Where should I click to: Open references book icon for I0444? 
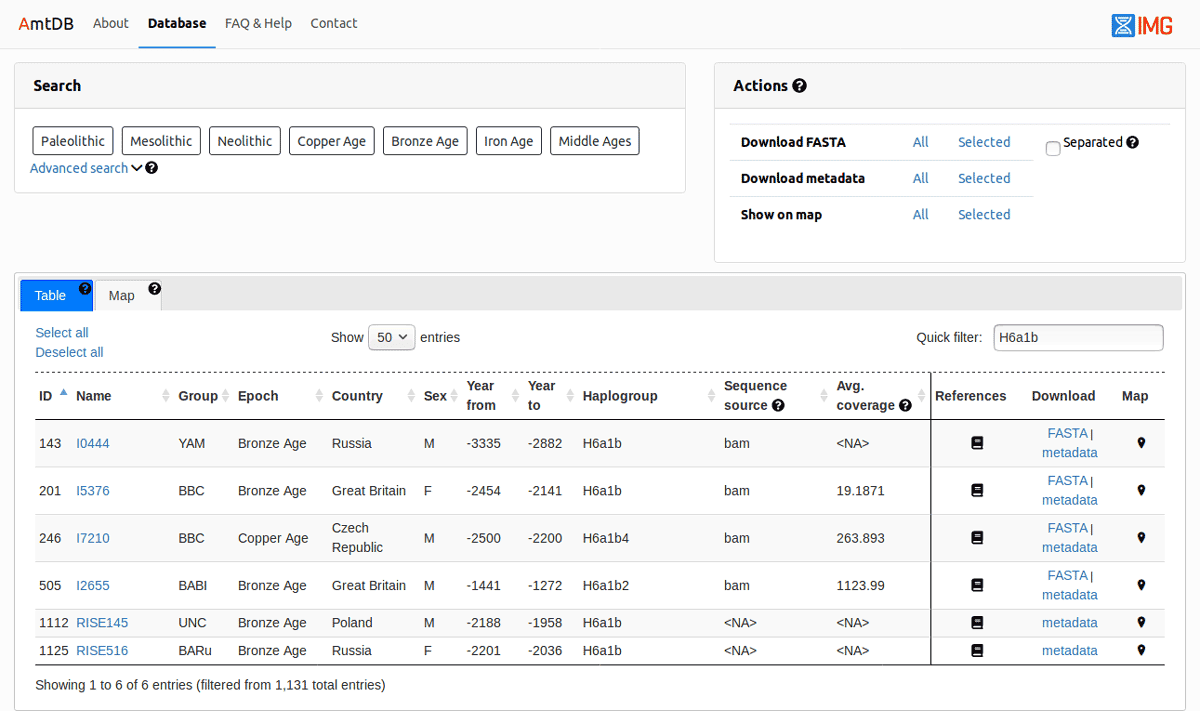977,443
